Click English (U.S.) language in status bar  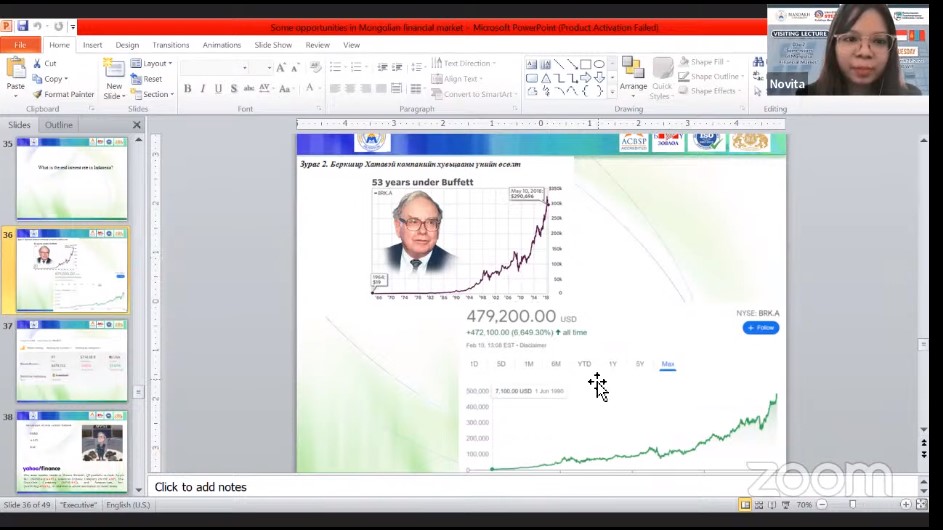point(128,505)
